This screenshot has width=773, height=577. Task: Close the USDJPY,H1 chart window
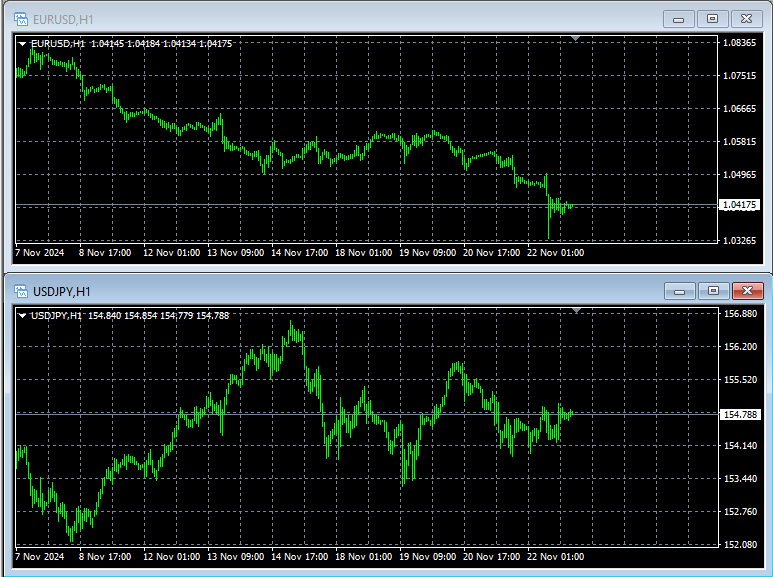[x=748, y=291]
